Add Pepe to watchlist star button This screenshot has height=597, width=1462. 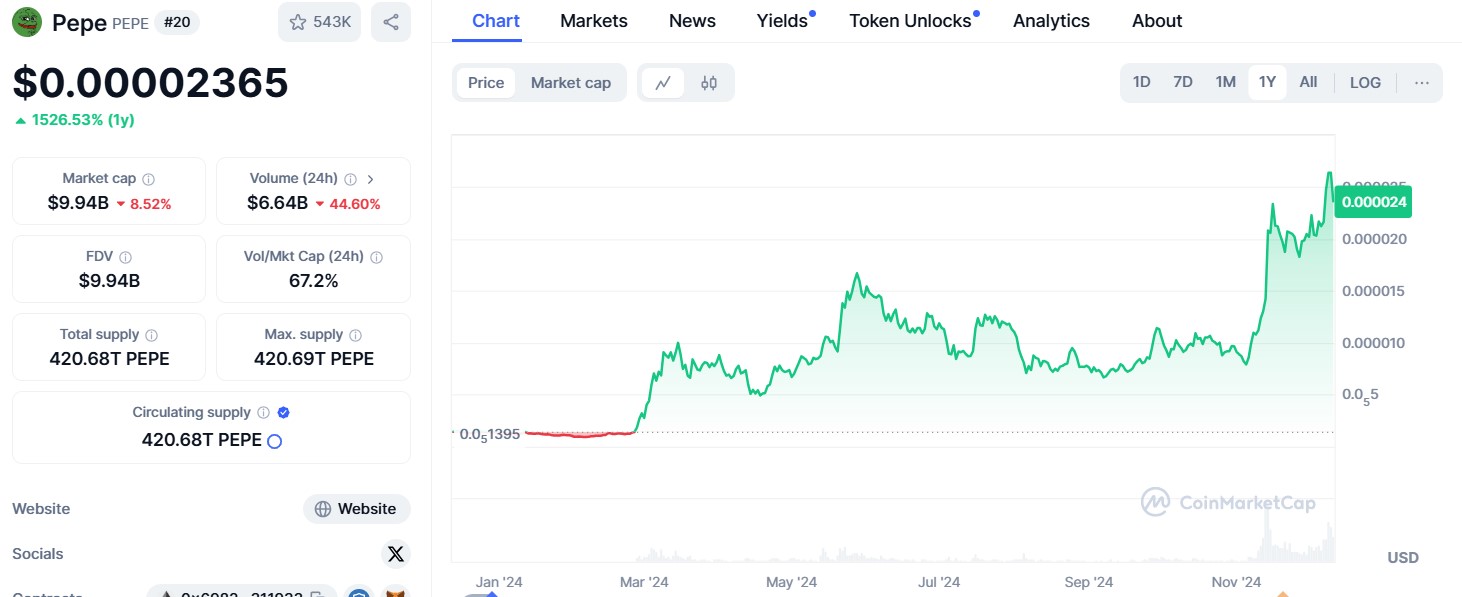click(320, 22)
